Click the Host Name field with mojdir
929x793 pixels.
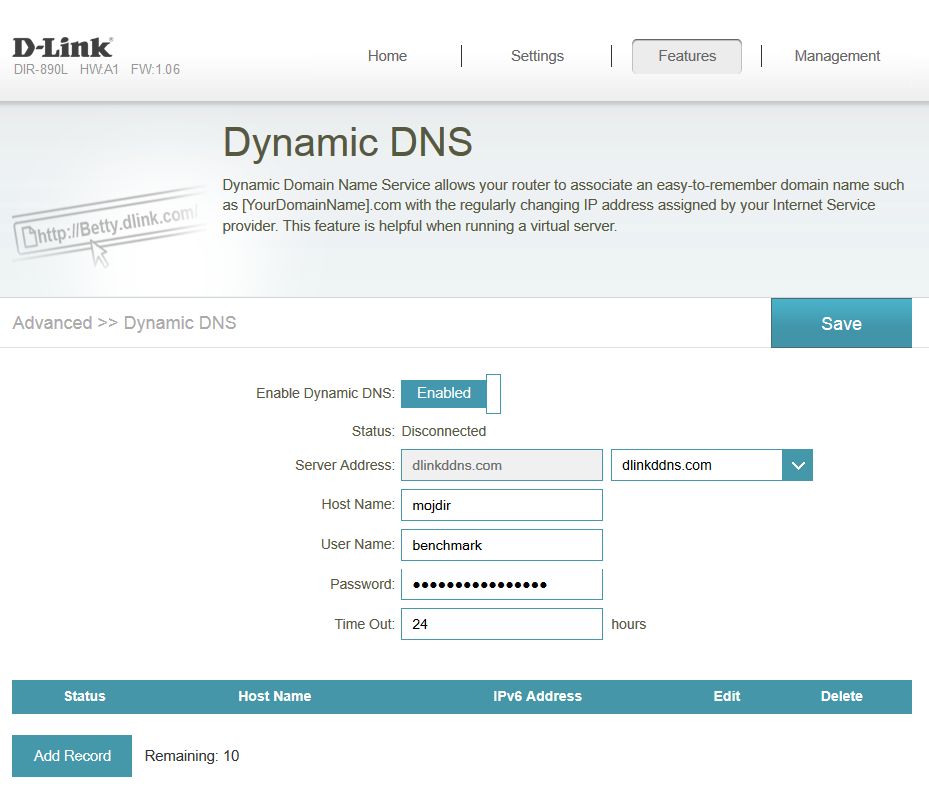coord(502,505)
